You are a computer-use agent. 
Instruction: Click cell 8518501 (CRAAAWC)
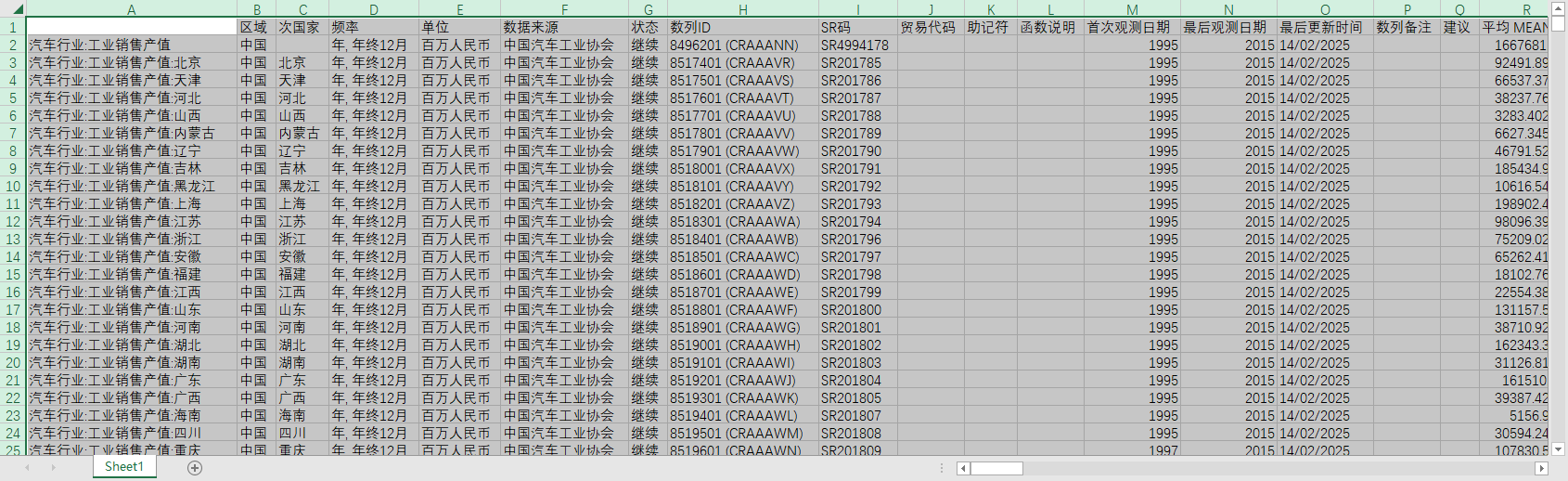point(742,256)
